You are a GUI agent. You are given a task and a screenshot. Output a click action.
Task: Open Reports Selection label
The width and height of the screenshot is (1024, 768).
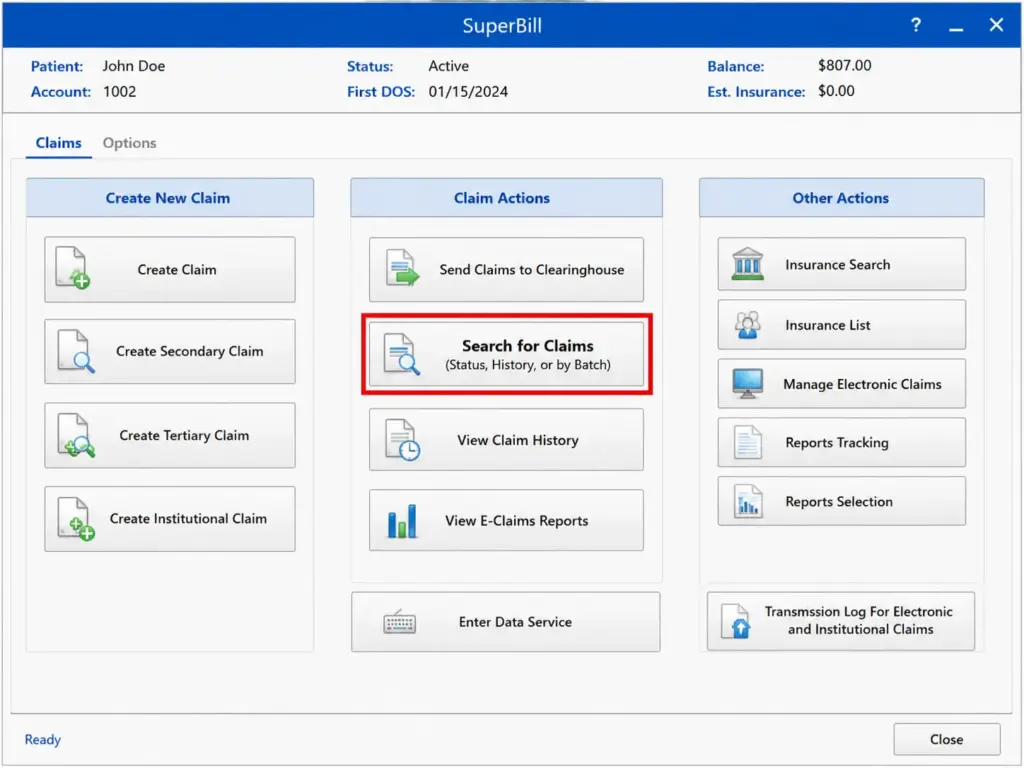tap(839, 502)
